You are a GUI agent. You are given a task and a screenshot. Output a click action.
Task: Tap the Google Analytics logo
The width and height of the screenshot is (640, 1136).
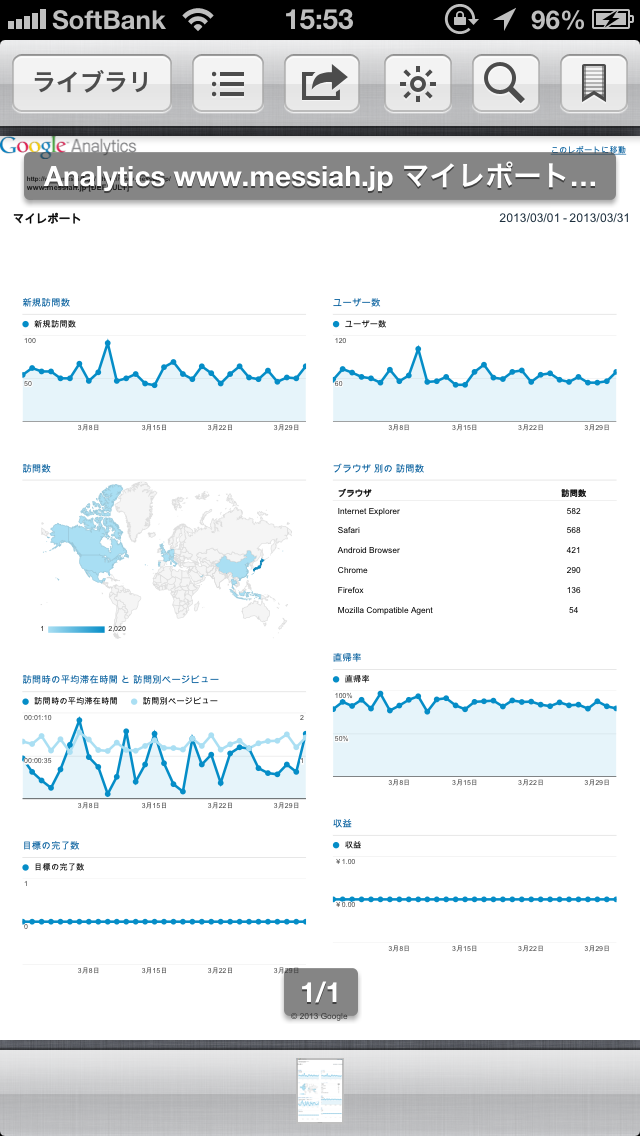[x=68, y=145]
